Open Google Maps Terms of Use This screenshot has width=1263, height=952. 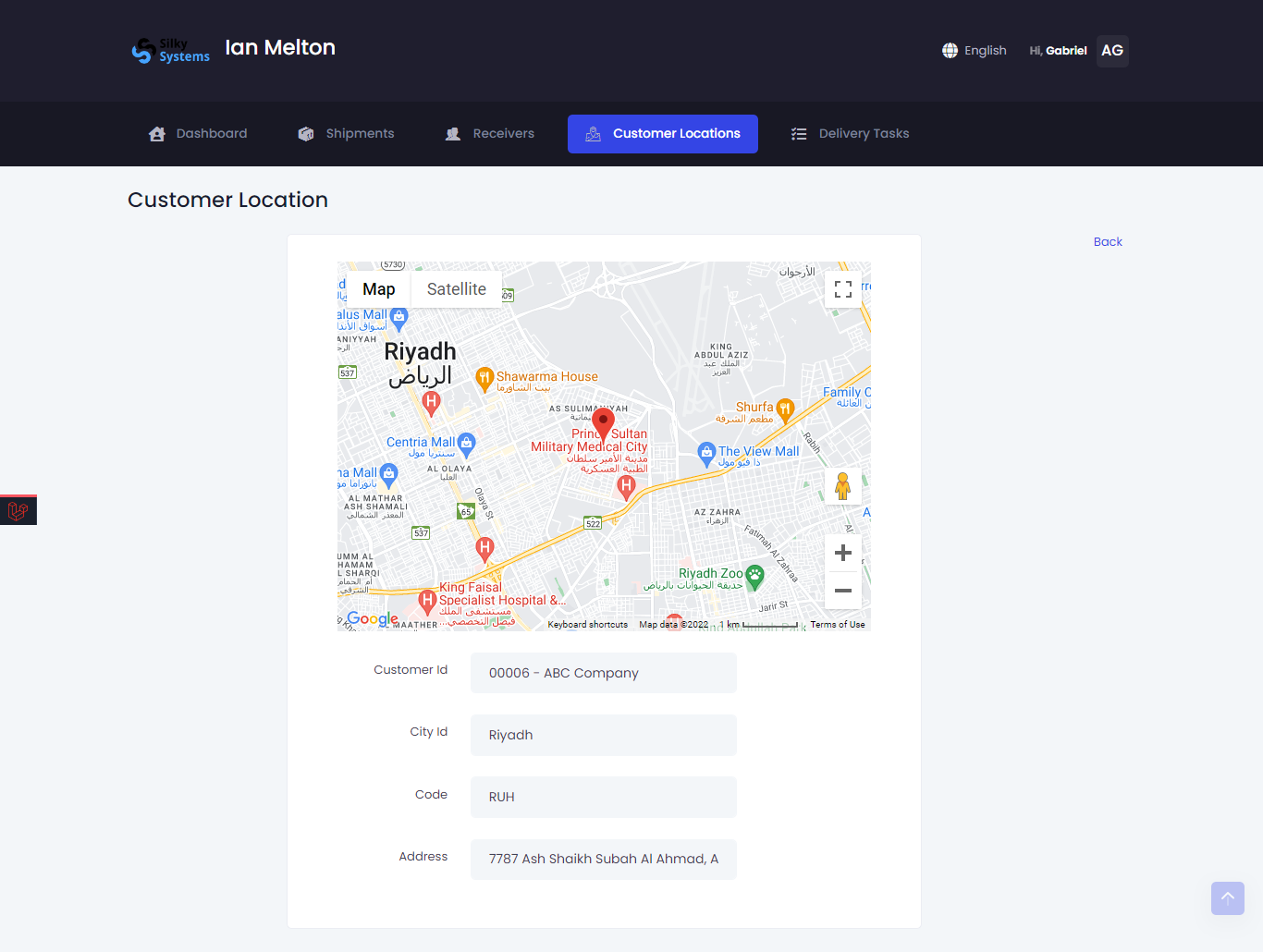click(x=837, y=624)
